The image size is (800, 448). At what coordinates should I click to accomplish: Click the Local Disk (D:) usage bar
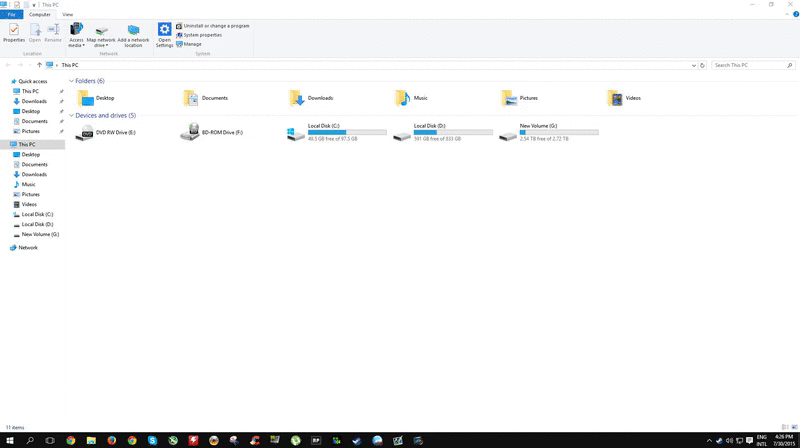(x=453, y=132)
